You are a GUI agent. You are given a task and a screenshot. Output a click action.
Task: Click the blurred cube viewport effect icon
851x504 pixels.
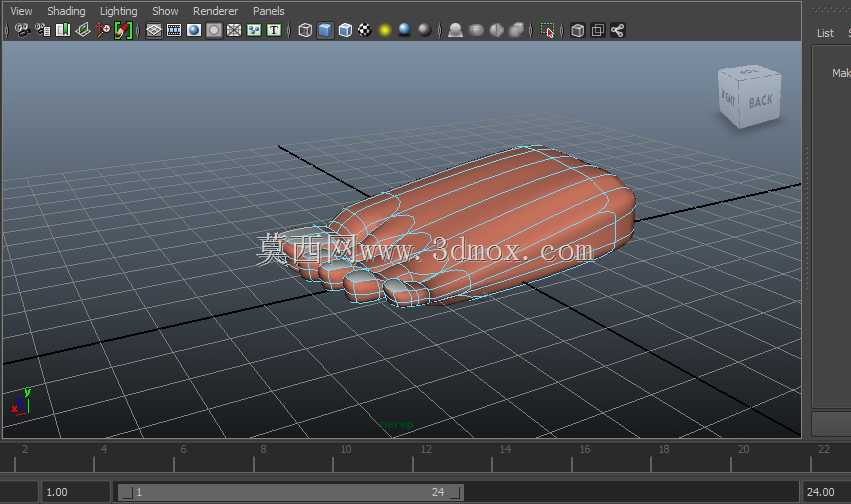(x=517, y=30)
